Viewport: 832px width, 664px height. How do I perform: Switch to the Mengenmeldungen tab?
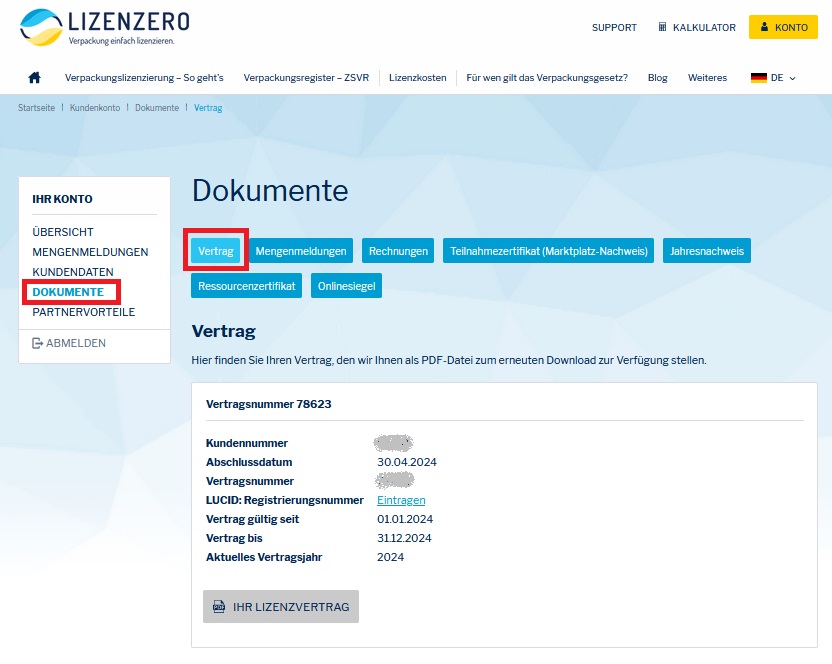click(301, 251)
